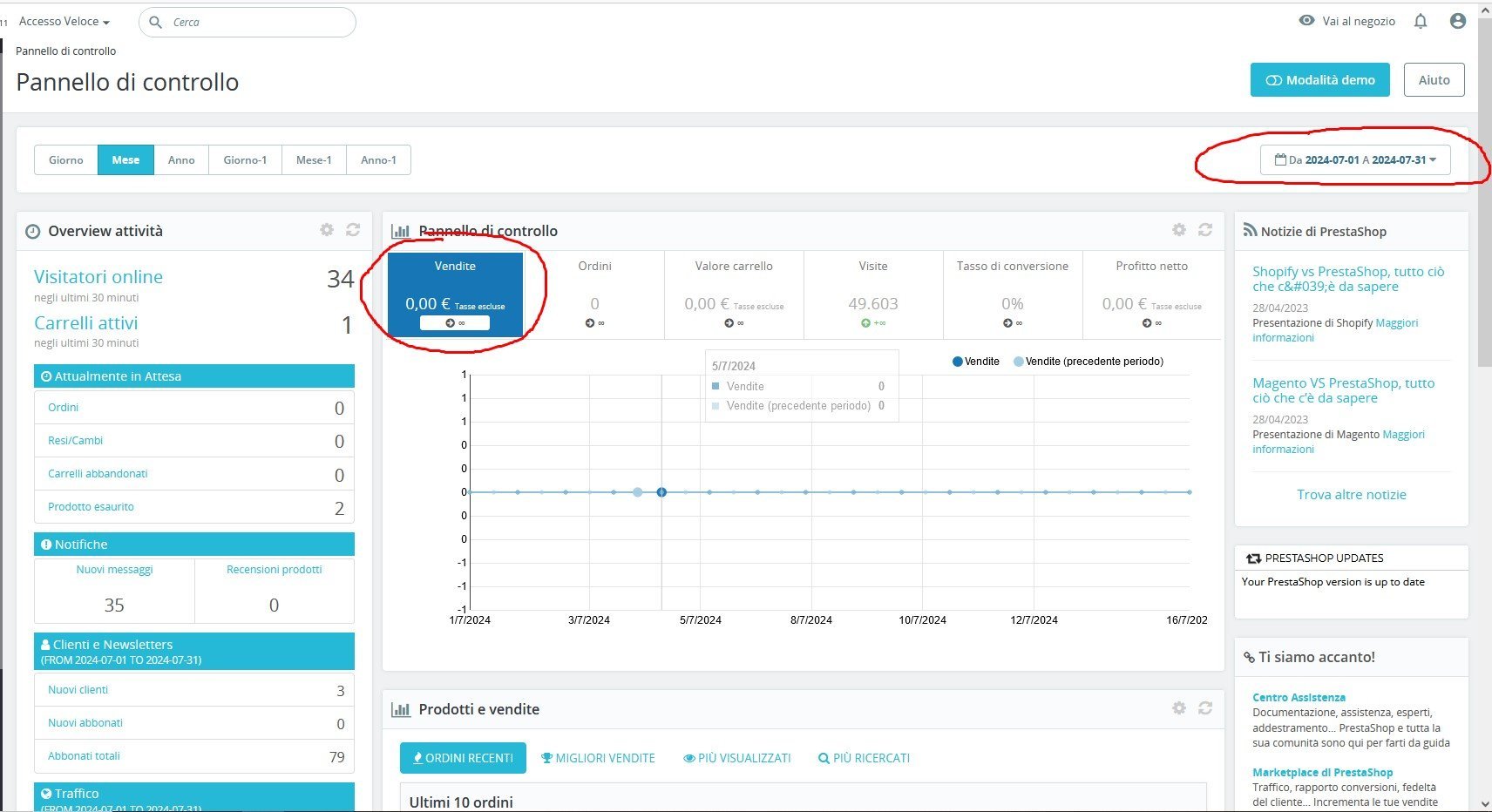Image resolution: width=1492 pixels, height=812 pixels.
Task: Open the Prodotto esaurito row
Action: coord(194,507)
